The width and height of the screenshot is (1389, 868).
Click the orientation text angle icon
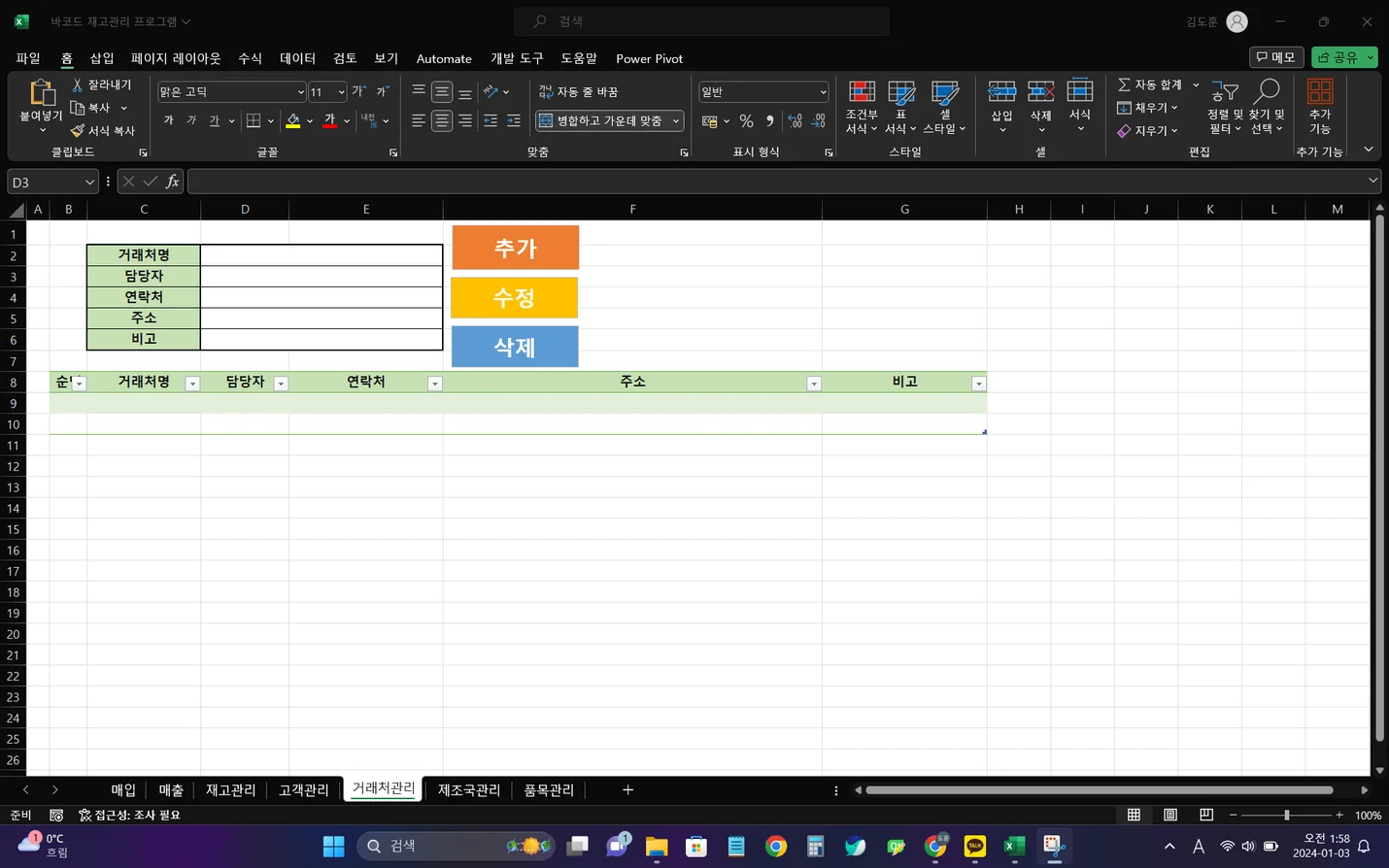pos(491,91)
